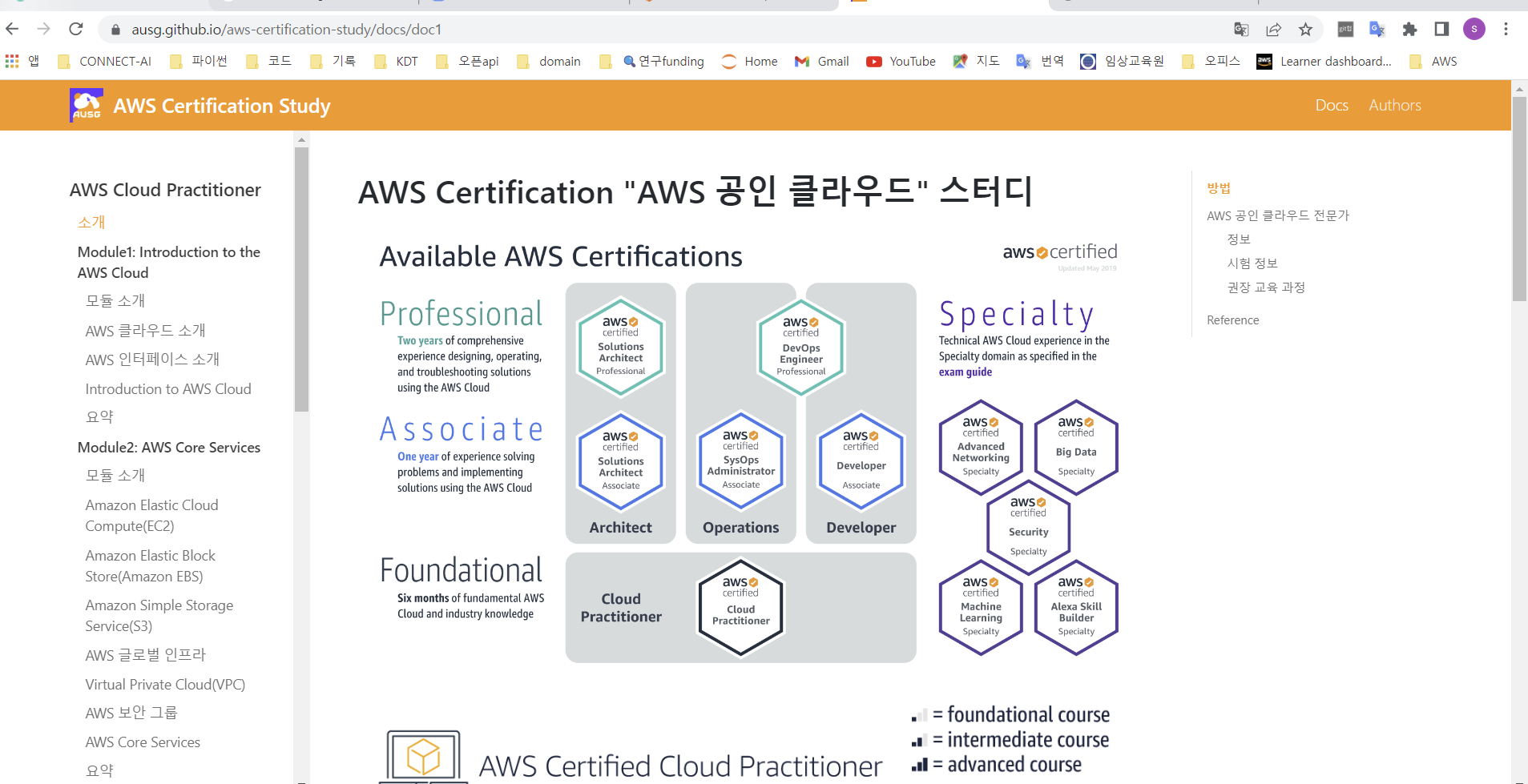
Task: Open Amazon Elastic Cloud Compute(EC2) page
Action: click(x=151, y=515)
